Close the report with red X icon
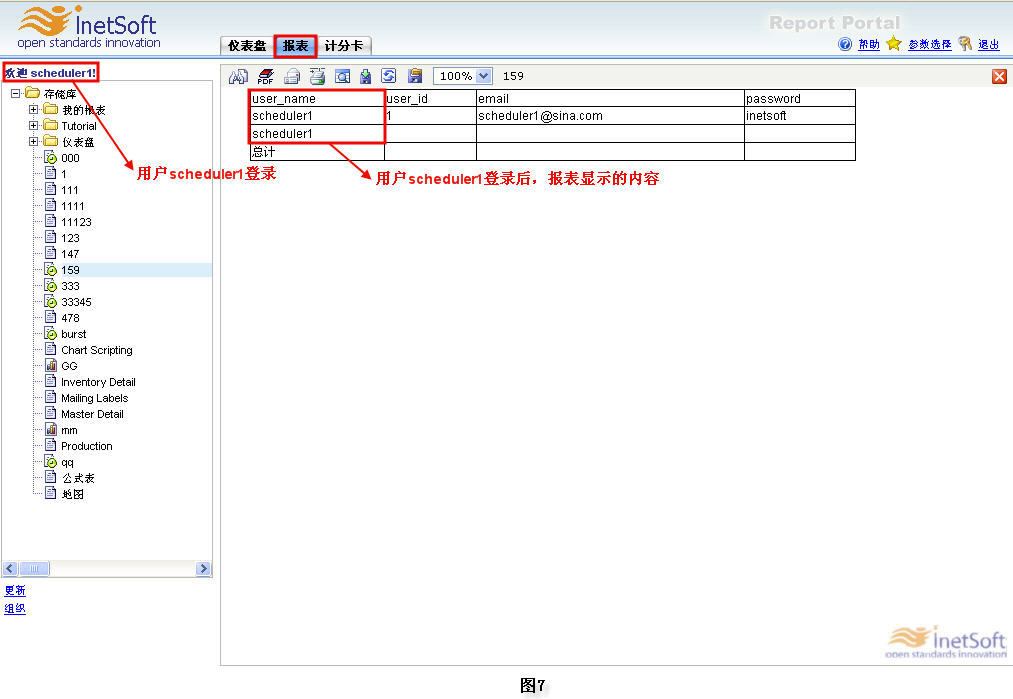 999,77
